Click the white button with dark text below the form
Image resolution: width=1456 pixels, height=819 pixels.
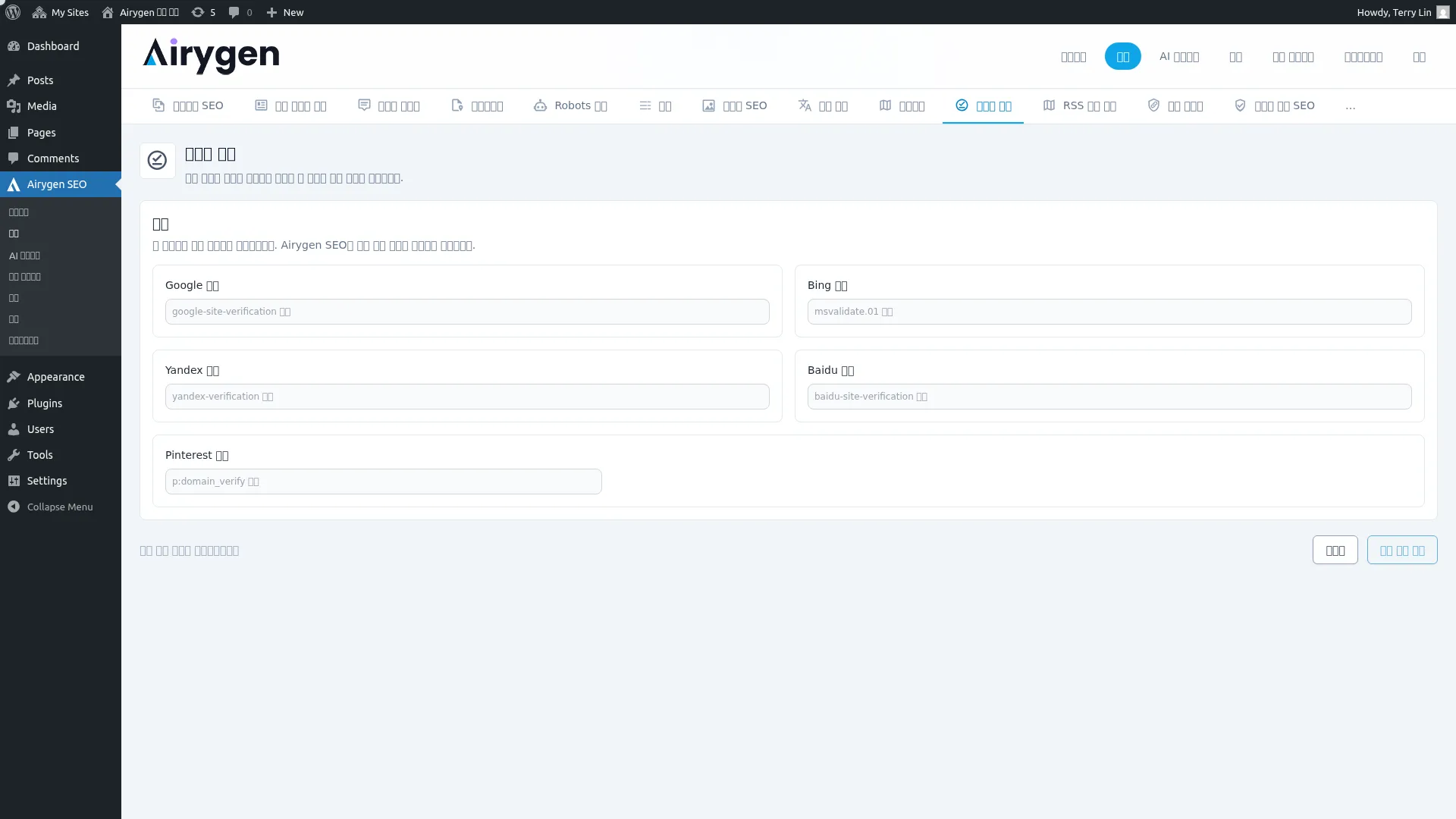click(1335, 551)
